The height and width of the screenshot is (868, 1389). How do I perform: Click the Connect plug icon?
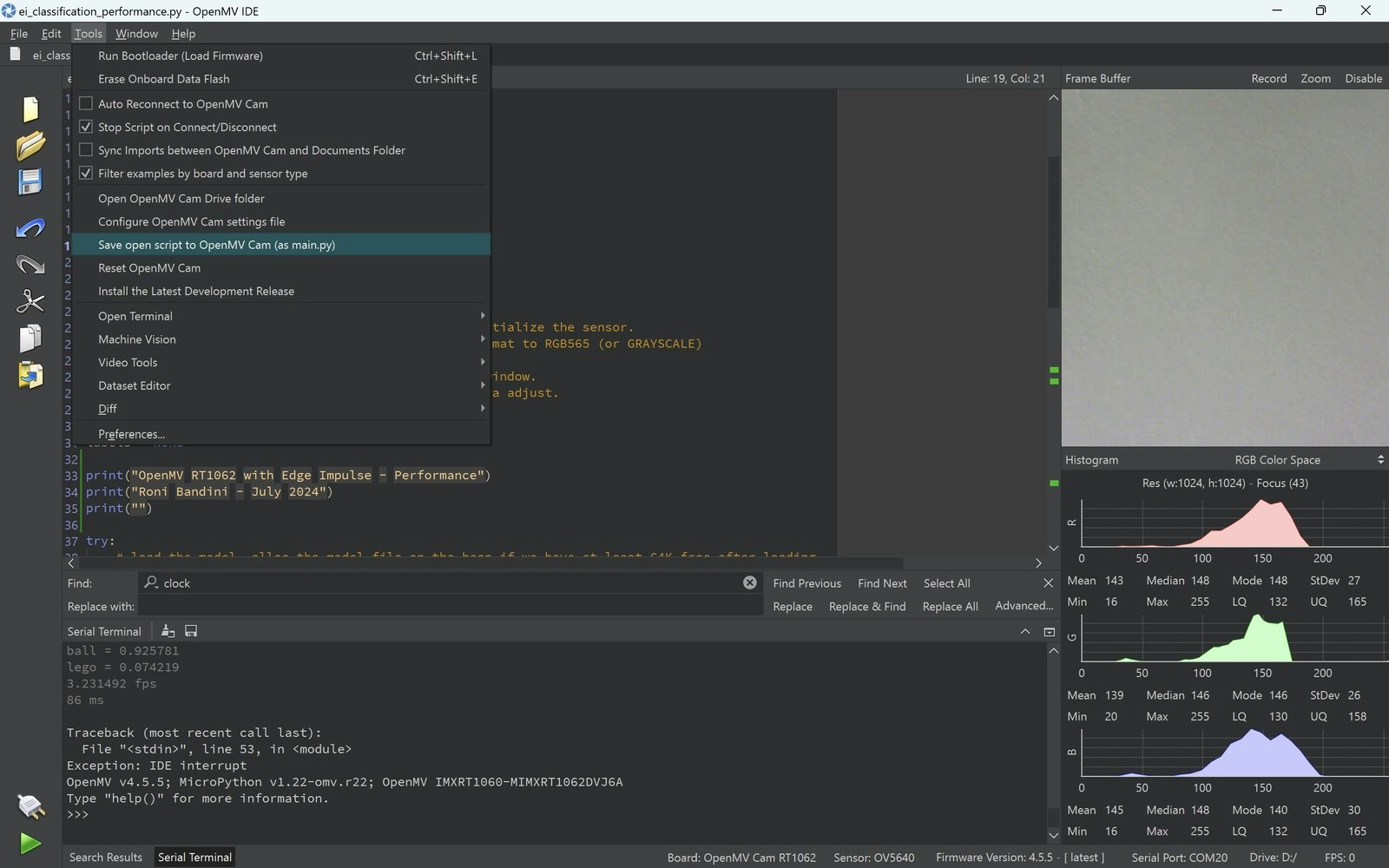coord(30,806)
